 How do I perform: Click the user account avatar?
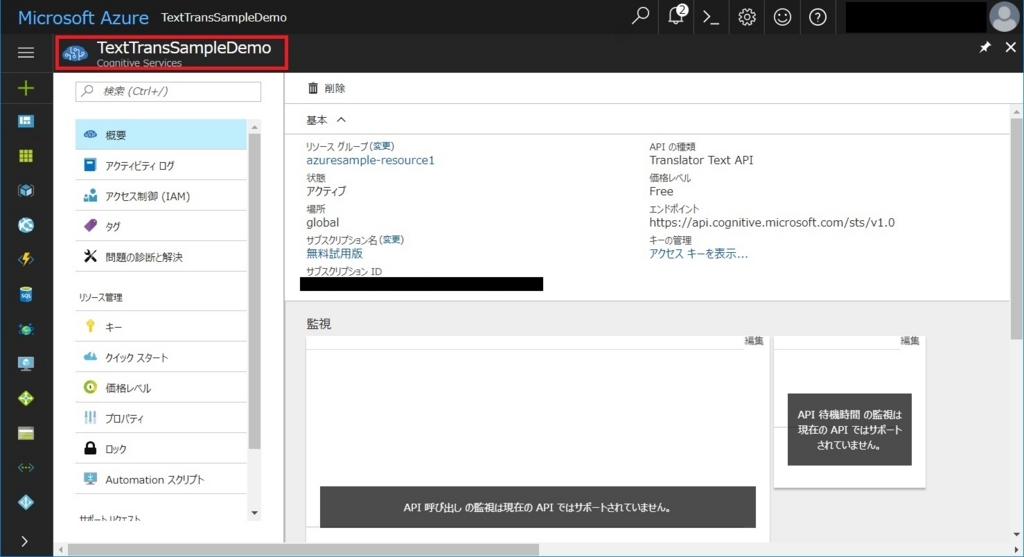pyautogui.click(x=1004, y=16)
